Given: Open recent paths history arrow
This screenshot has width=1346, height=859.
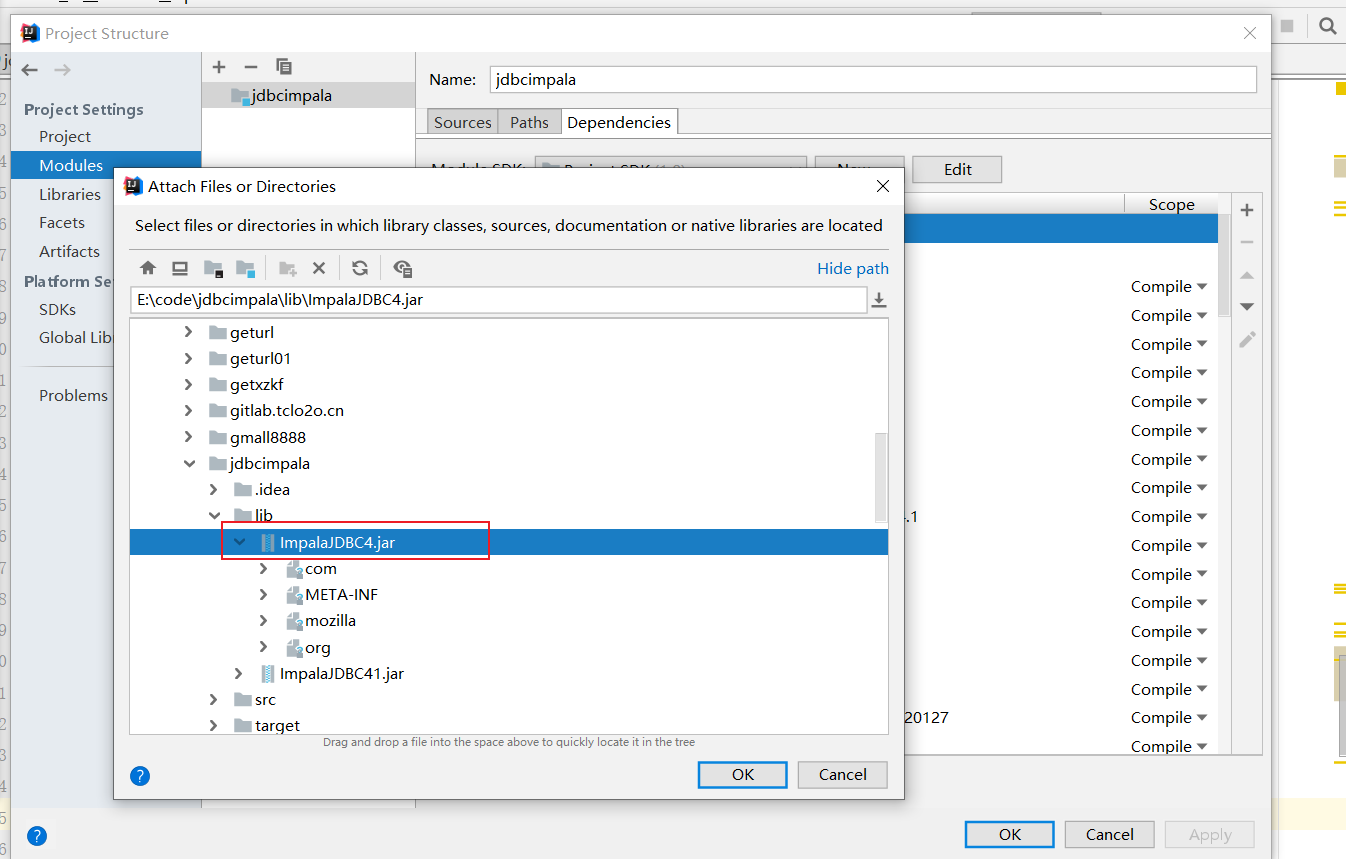Looking at the screenshot, I should pyautogui.click(x=879, y=300).
